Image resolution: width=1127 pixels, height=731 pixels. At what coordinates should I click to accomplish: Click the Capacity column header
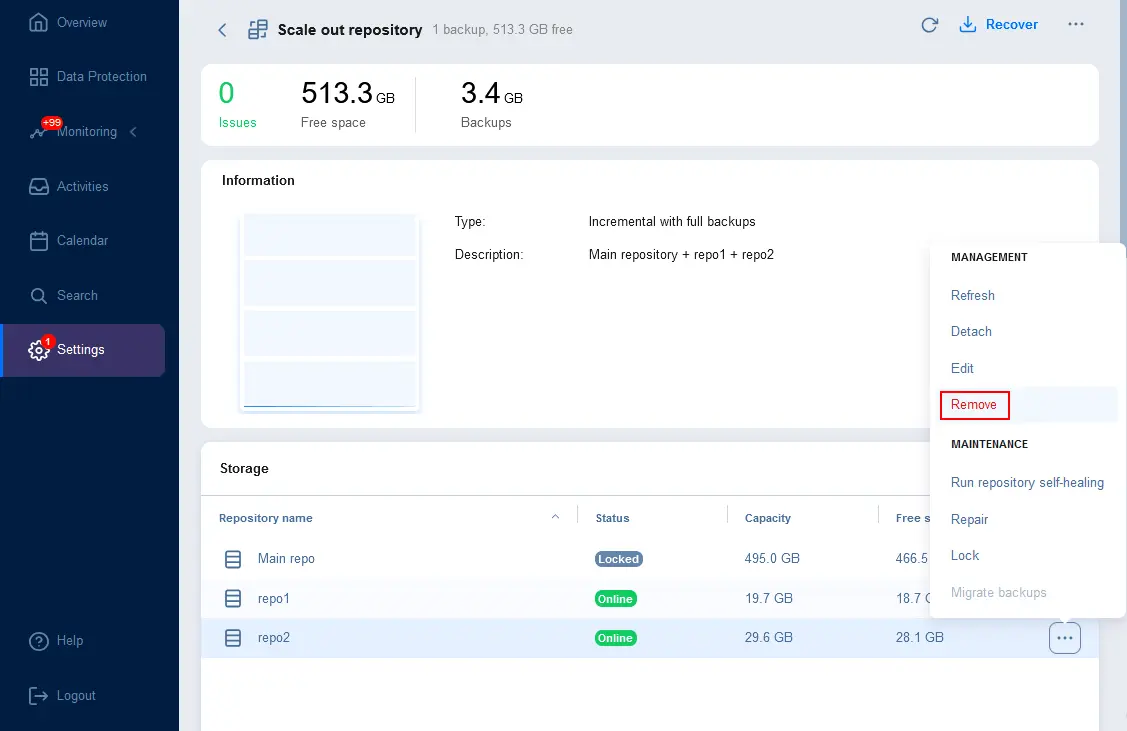coord(768,518)
